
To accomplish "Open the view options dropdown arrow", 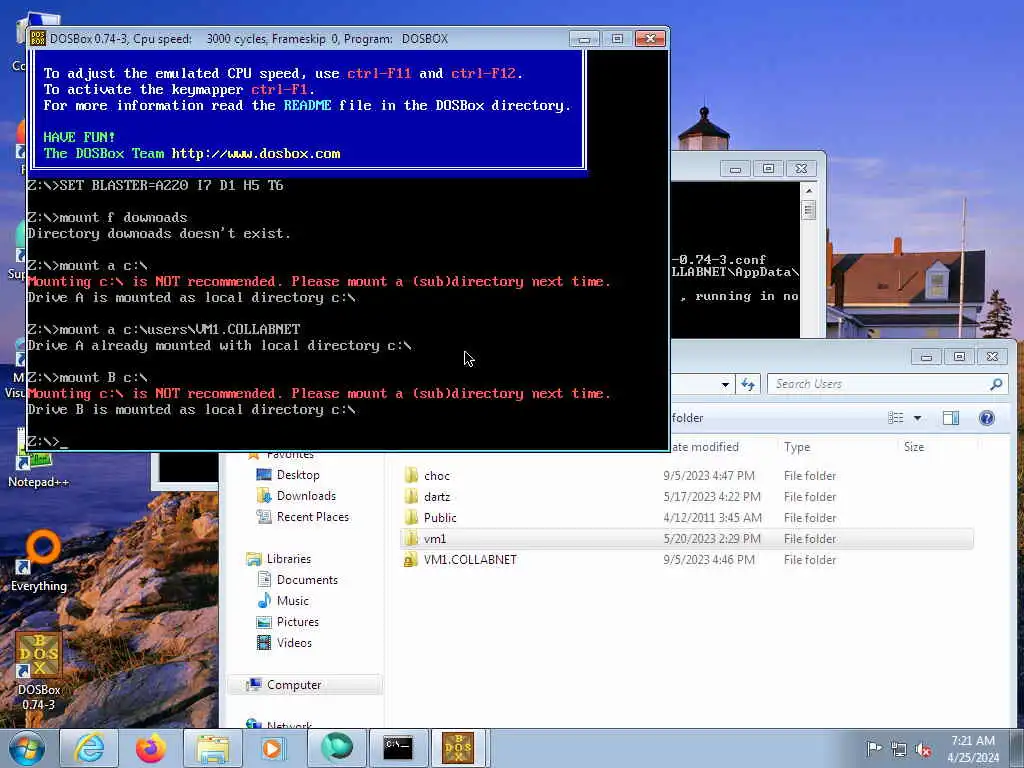I will pos(917,418).
